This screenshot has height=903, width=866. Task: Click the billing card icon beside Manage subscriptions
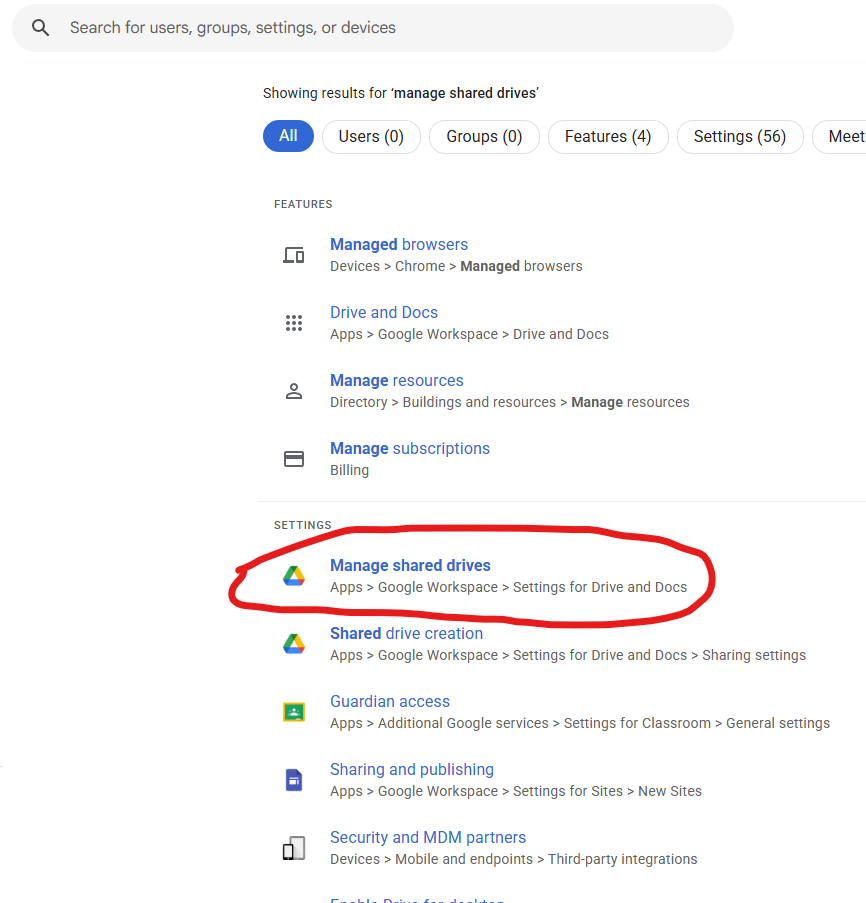pyautogui.click(x=294, y=459)
